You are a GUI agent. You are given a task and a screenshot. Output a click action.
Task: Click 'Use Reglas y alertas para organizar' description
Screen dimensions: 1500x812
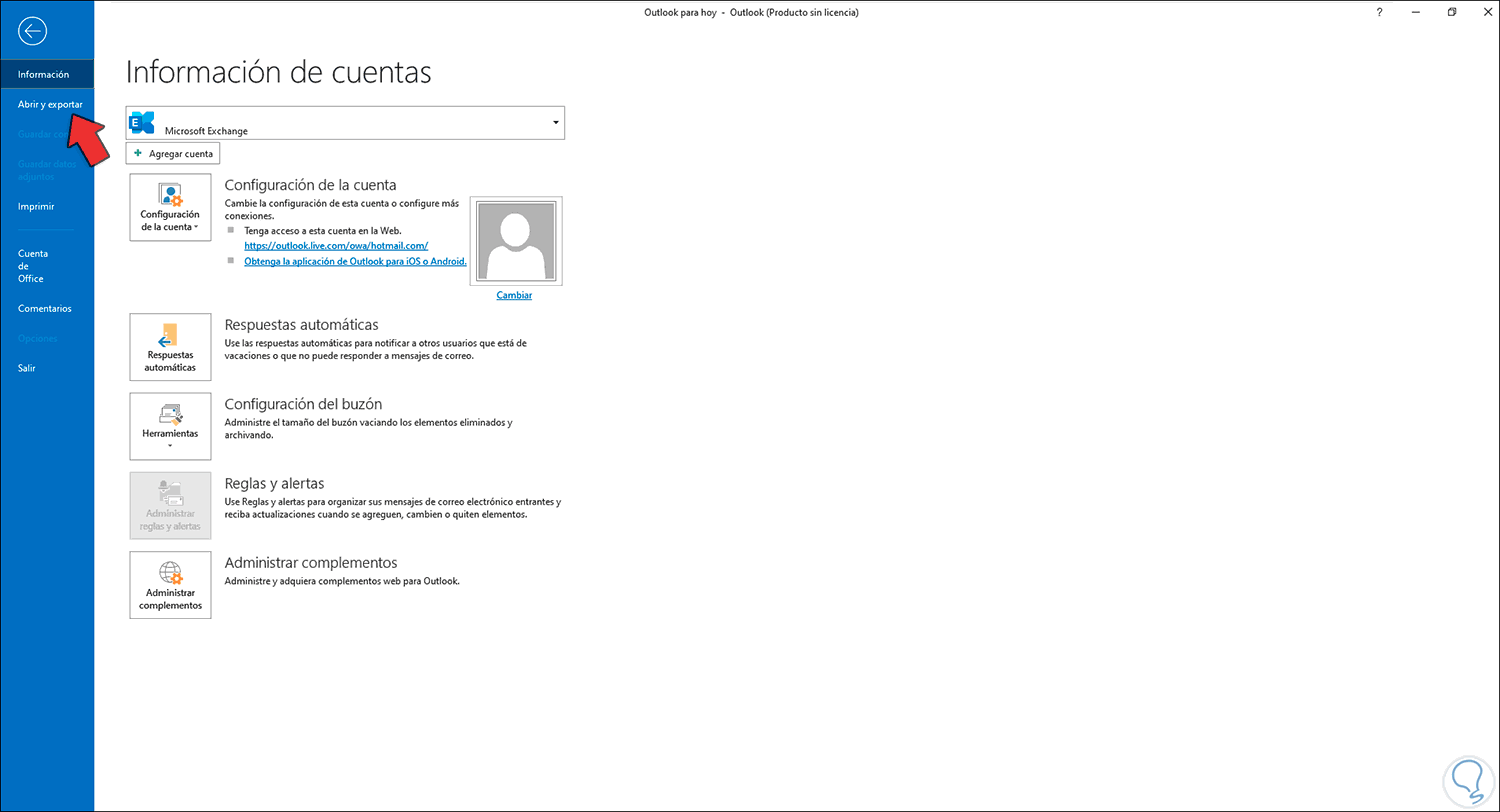click(393, 508)
